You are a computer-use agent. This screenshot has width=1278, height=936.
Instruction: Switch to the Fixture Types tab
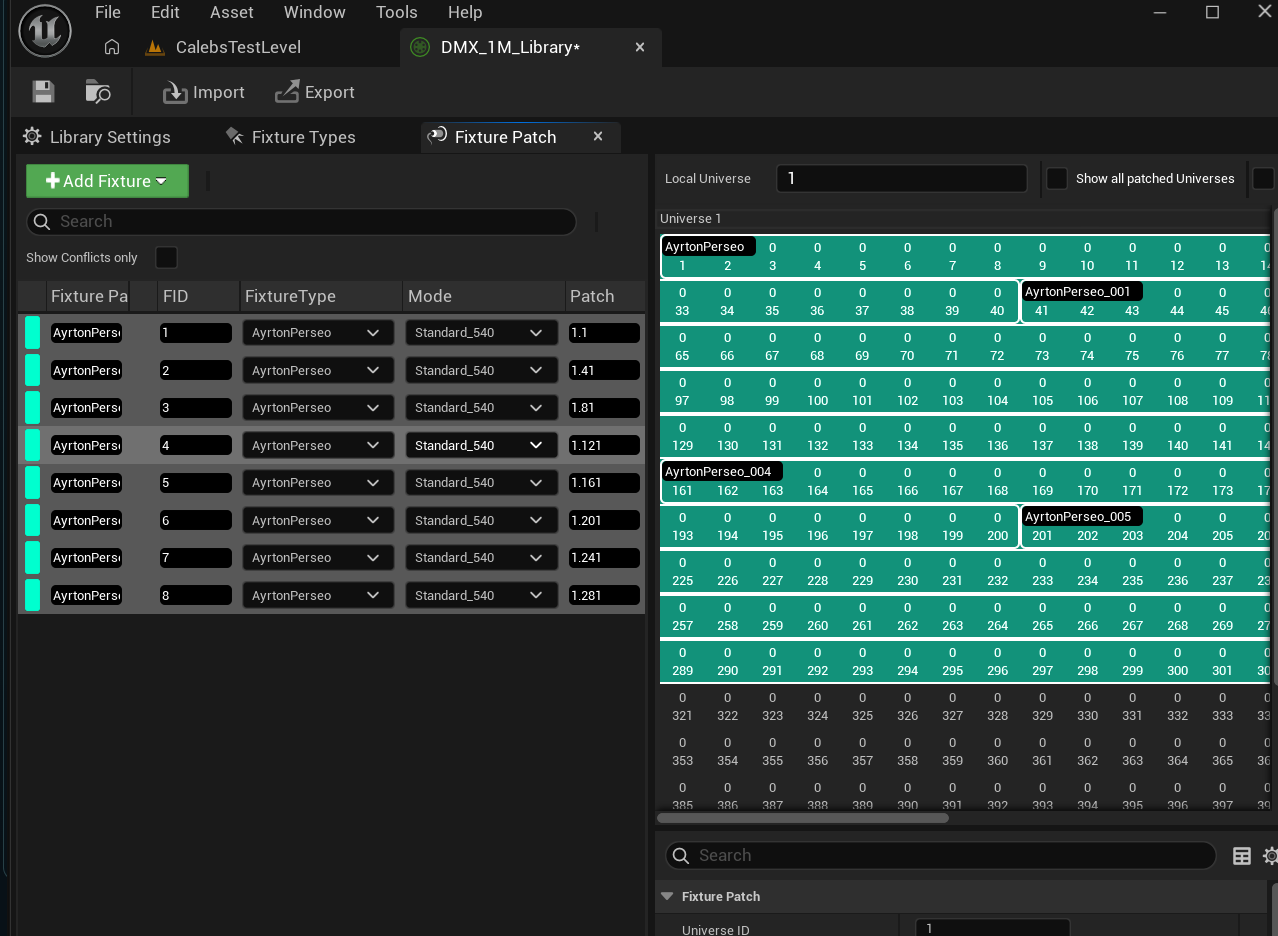[x=291, y=137]
